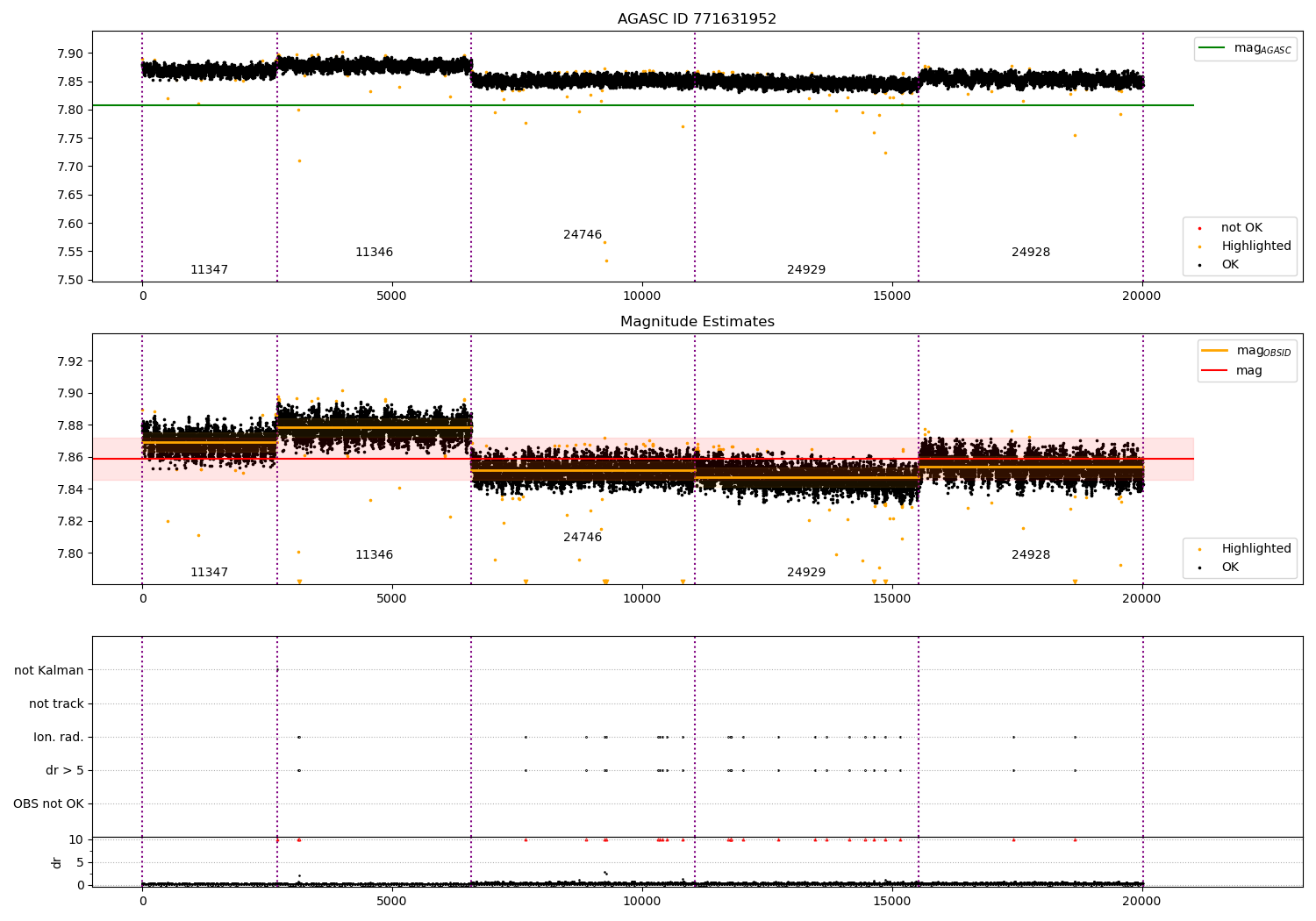Screen dimensions: 1316x921
Task: Click the 7.55 y-tick label
Action: click(x=70, y=253)
